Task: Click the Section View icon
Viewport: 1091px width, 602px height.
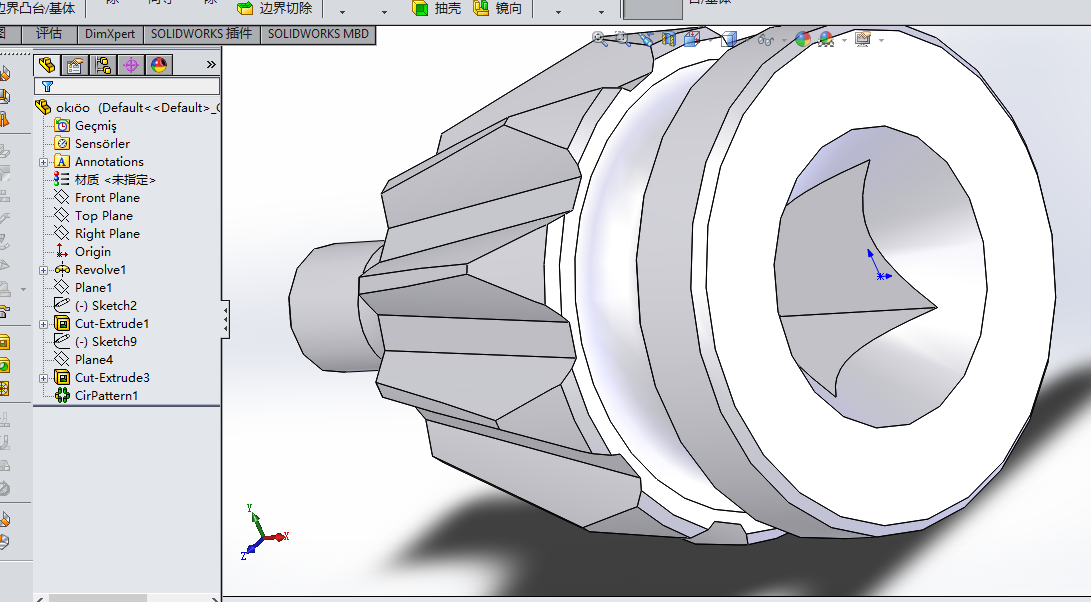Action: tap(669, 39)
